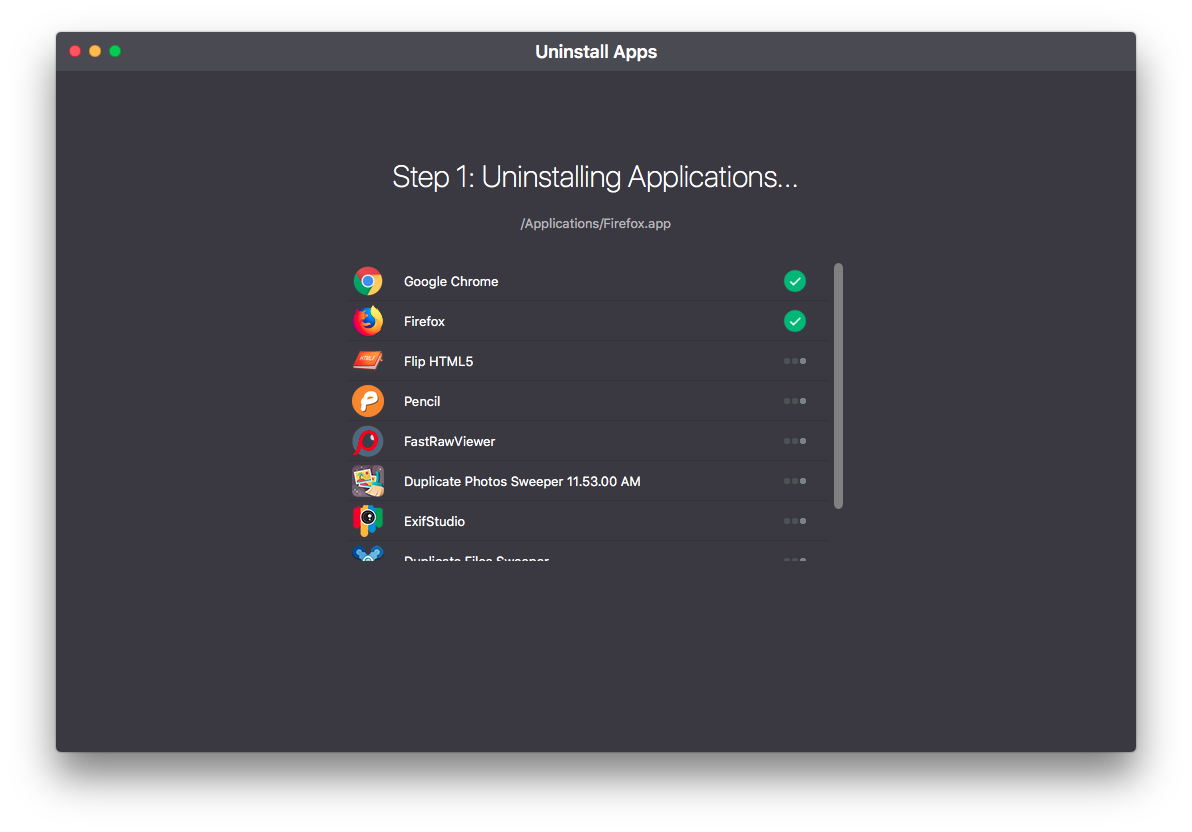Select the Firefox name text

424,322
